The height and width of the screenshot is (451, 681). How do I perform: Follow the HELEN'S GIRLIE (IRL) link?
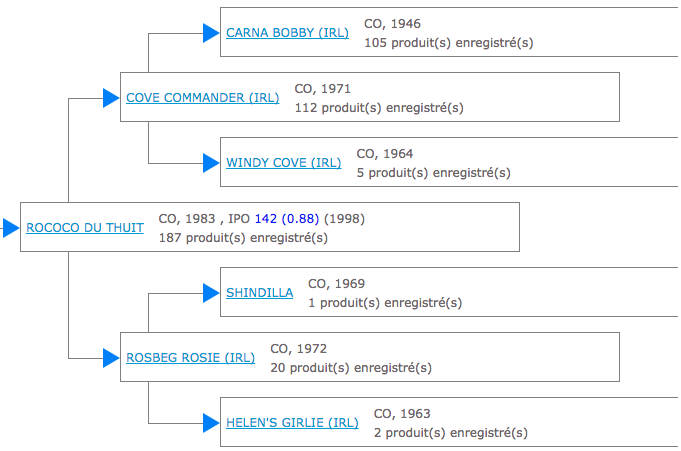(292, 423)
